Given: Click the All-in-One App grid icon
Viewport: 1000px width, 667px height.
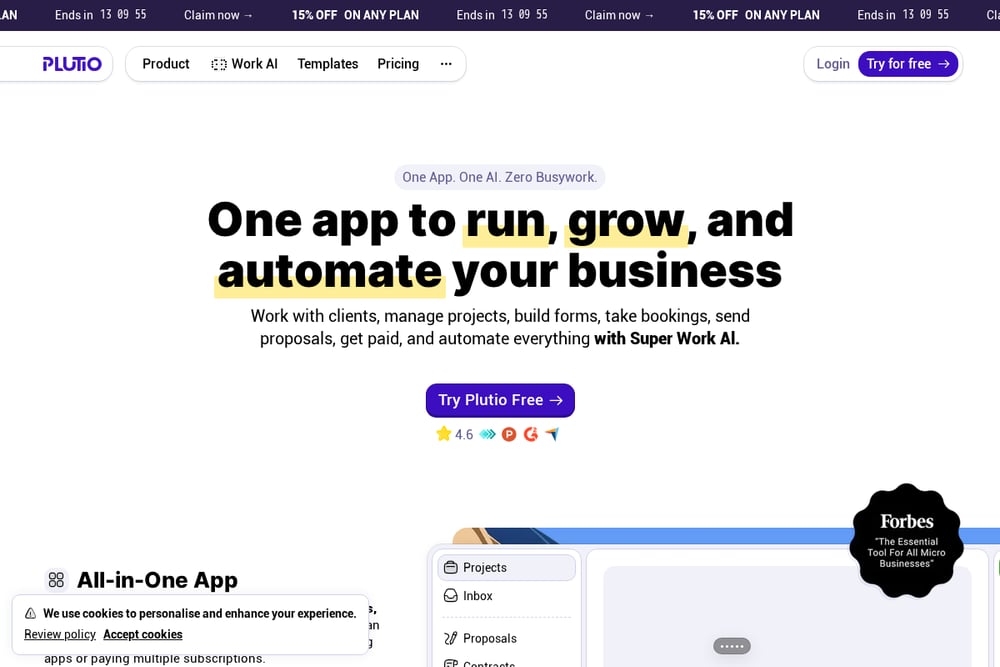Looking at the screenshot, I should click(56, 580).
